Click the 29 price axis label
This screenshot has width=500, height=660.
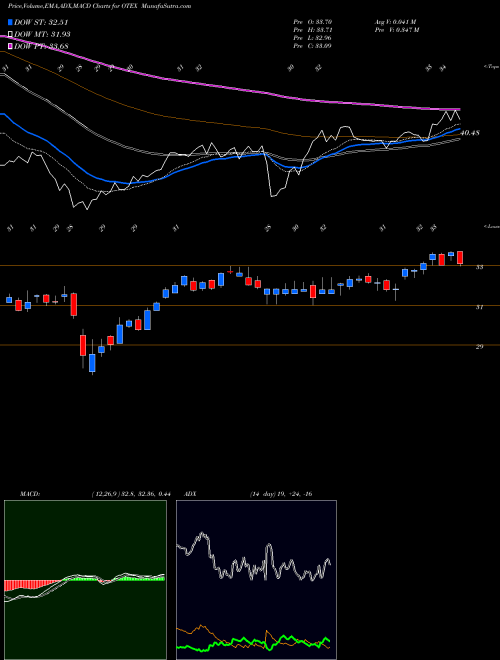(479, 347)
